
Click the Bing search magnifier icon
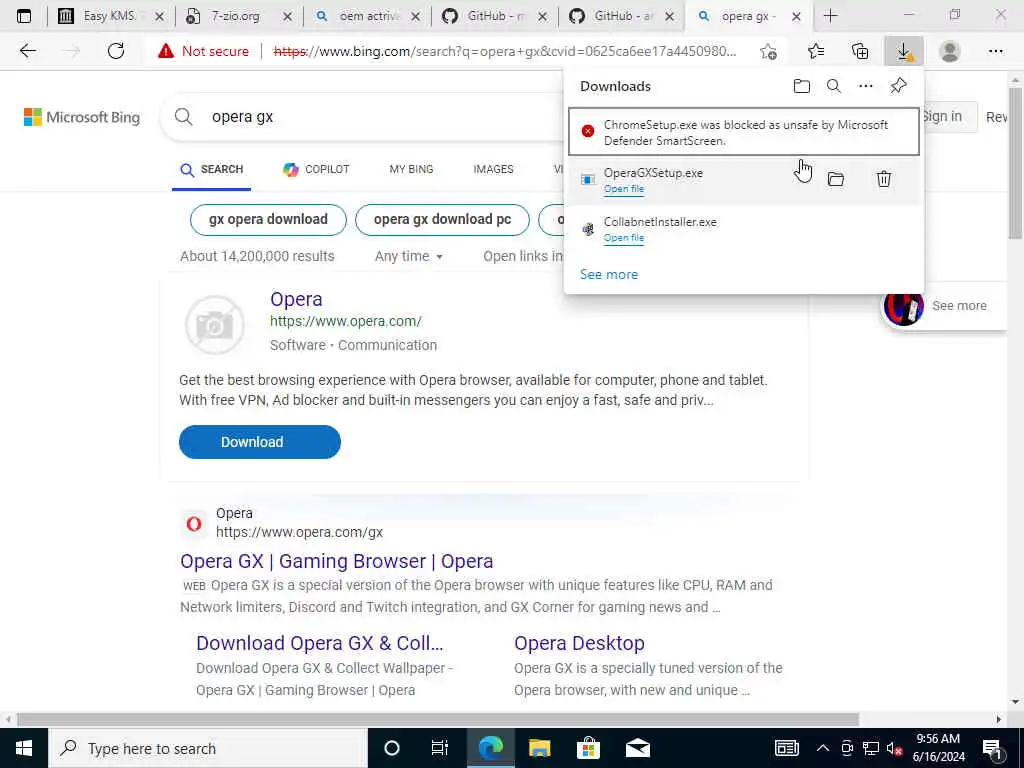184,117
